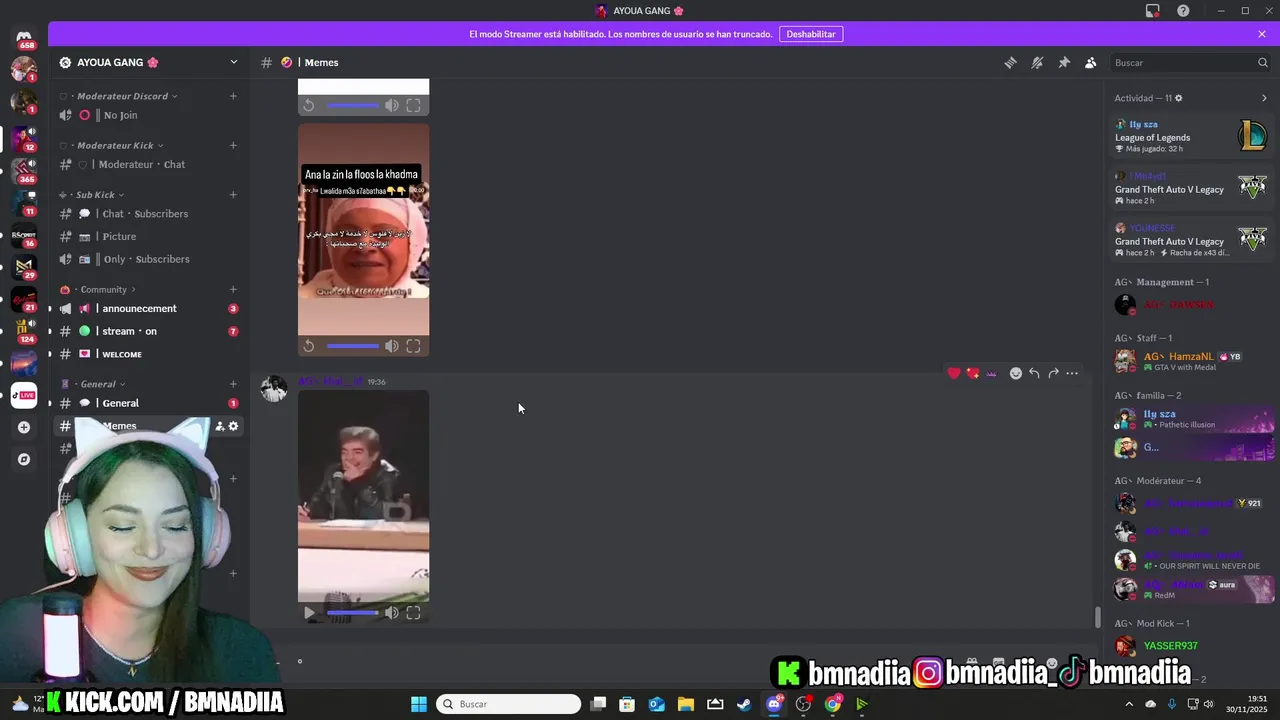1280x720 pixels.
Task: Open the Moderateur · Chat channel
Action: [148, 164]
